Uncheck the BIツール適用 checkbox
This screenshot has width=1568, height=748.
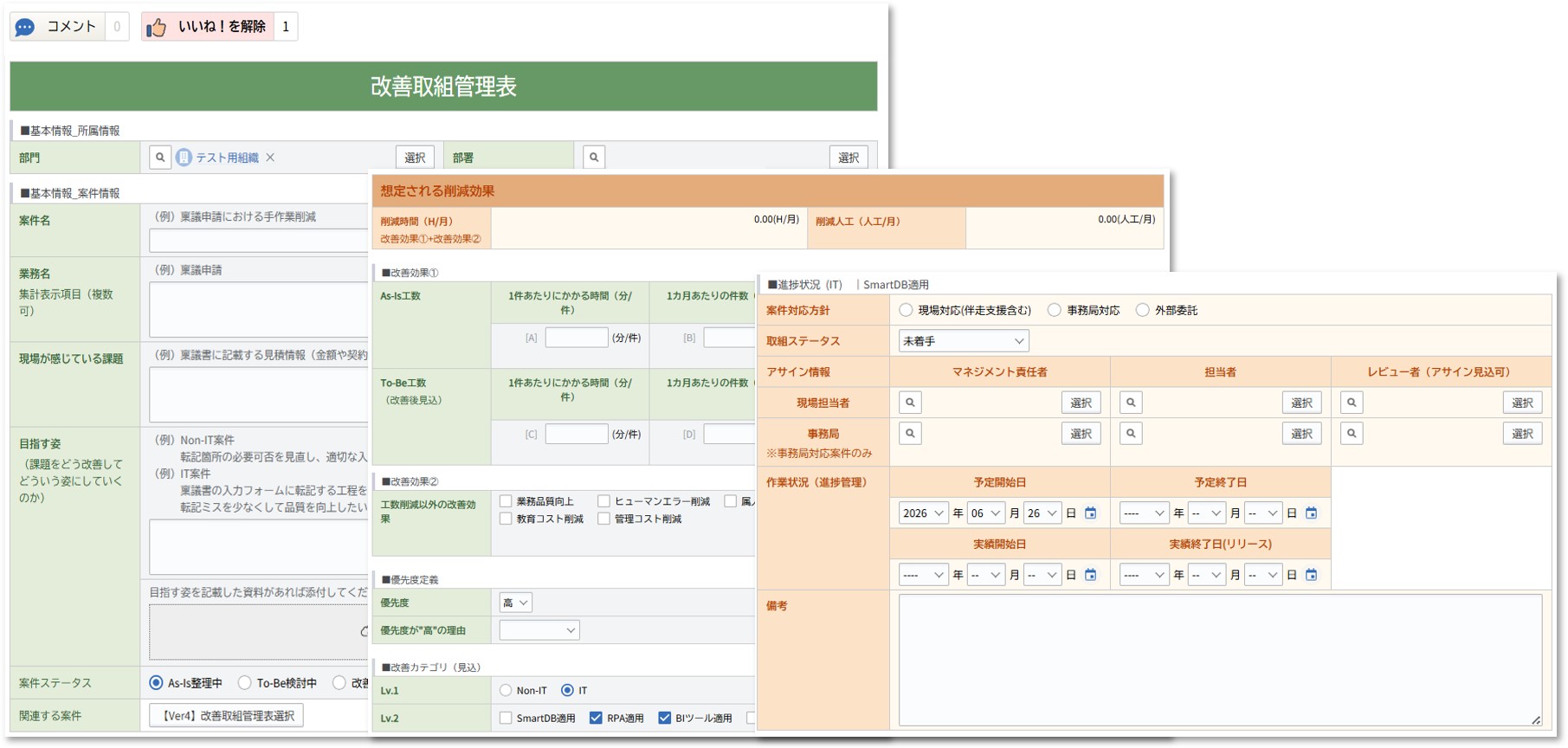[x=665, y=719]
